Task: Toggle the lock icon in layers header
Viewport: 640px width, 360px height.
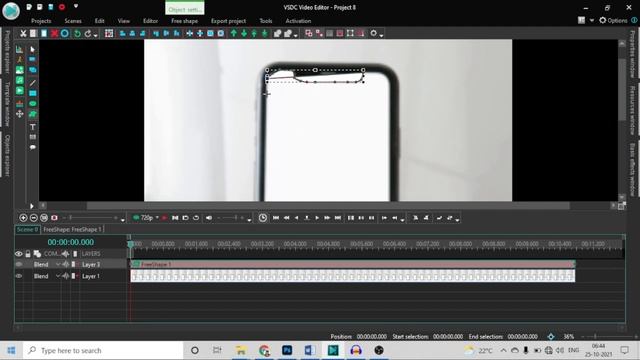Action: pos(28,254)
